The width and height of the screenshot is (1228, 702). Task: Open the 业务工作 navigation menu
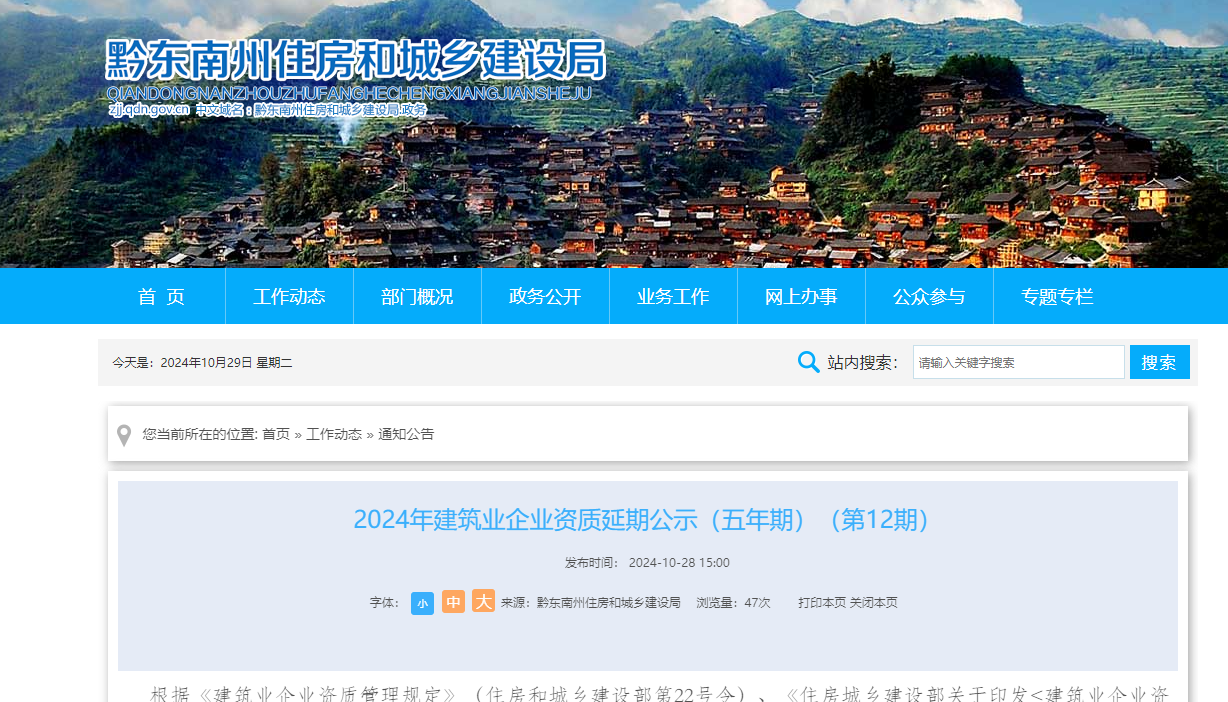673,296
